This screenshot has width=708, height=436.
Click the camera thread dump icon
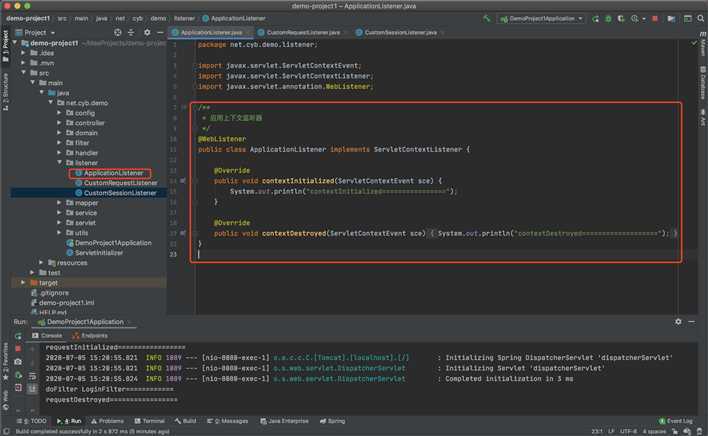click(18, 362)
